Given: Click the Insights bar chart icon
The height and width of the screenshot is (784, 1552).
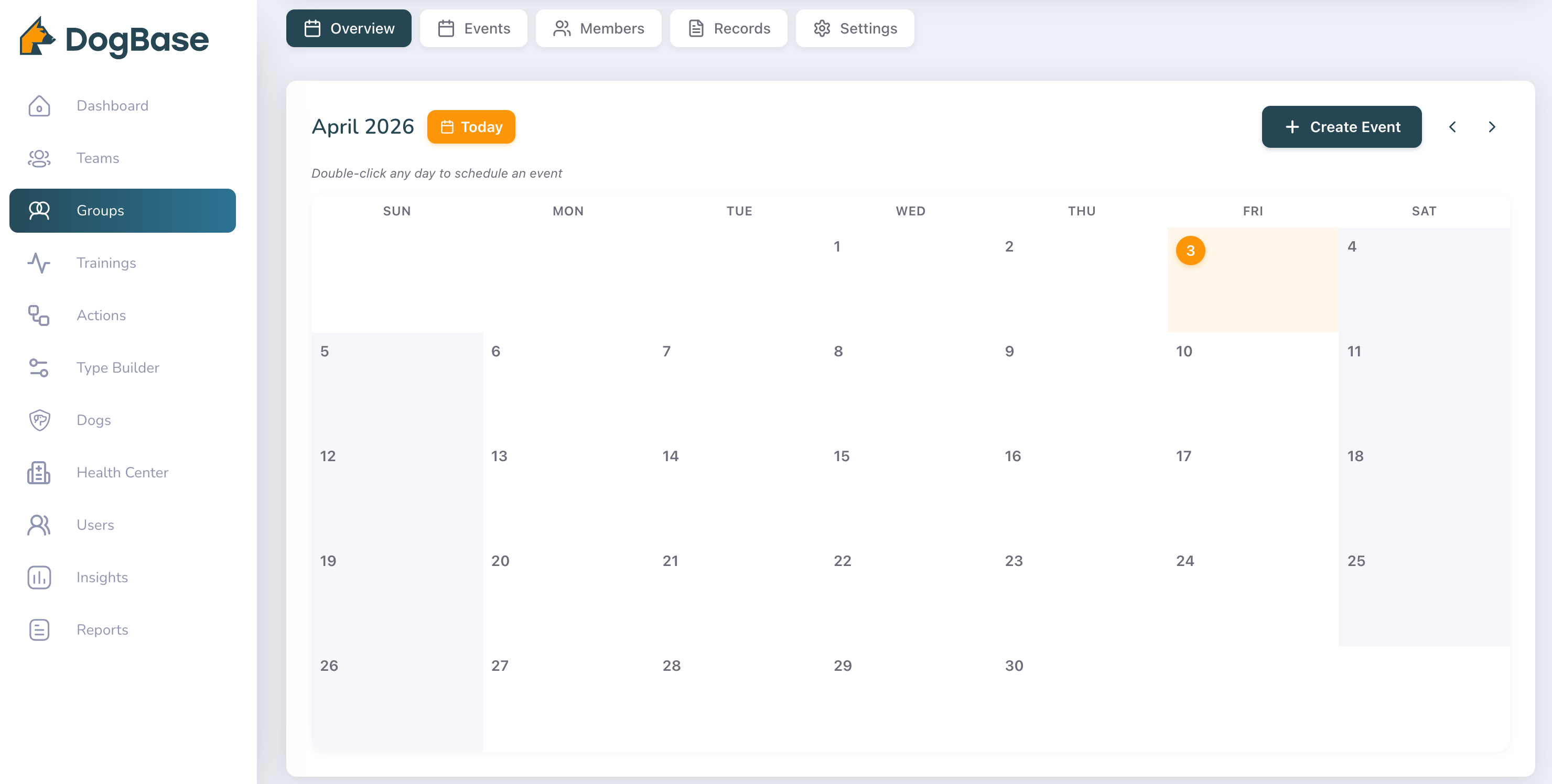Looking at the screenshot, I should tap(39, 578).
